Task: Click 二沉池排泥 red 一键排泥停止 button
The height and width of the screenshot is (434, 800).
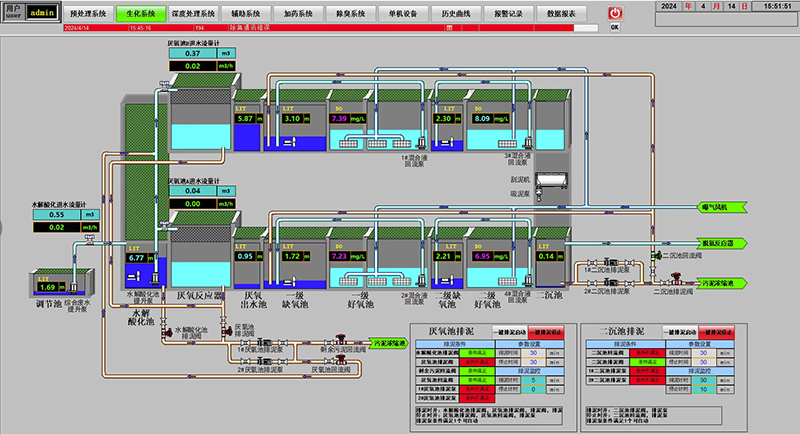Action: (716, 332)
